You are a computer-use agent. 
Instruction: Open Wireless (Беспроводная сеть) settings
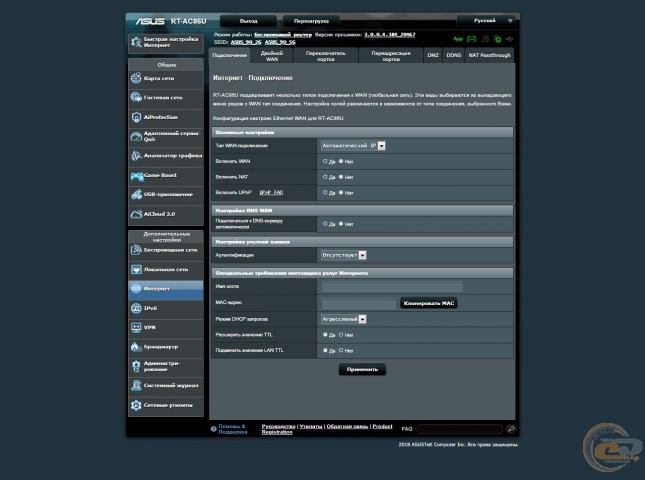tap(166, 250)
